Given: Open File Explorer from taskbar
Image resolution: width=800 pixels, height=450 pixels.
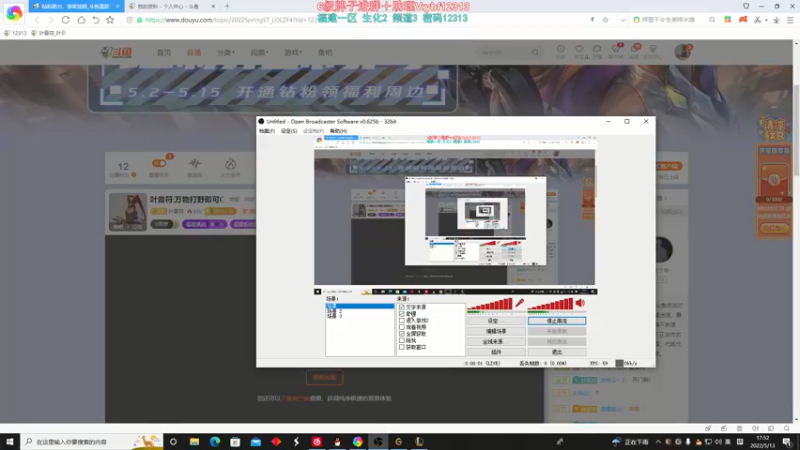Looking at the screenshot, I should pyautogui.click(x=194, y=441).
